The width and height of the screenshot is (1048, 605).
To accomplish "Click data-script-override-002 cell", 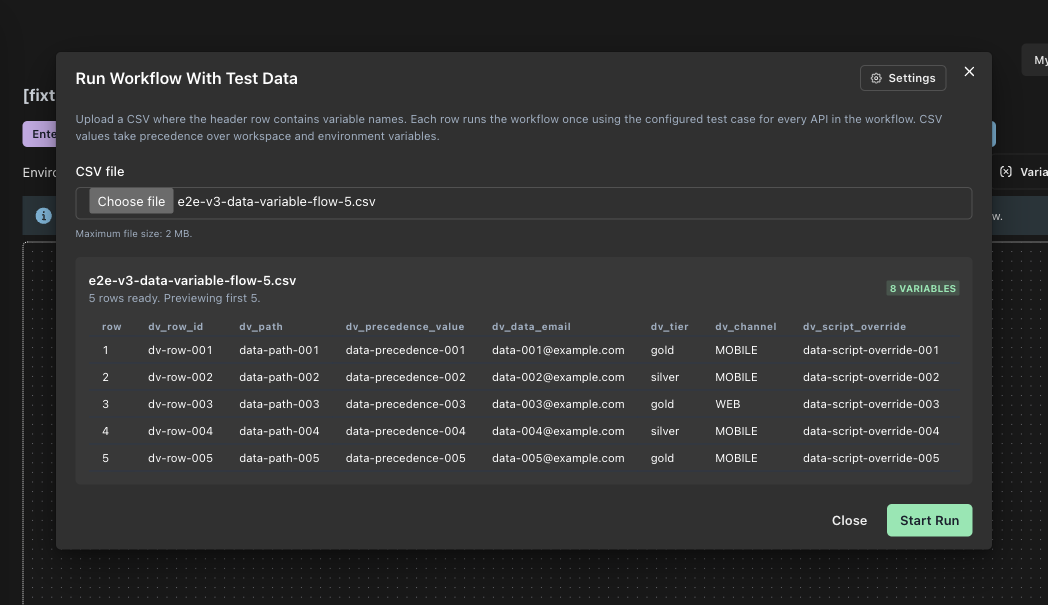I will click(x=871, y=377).
